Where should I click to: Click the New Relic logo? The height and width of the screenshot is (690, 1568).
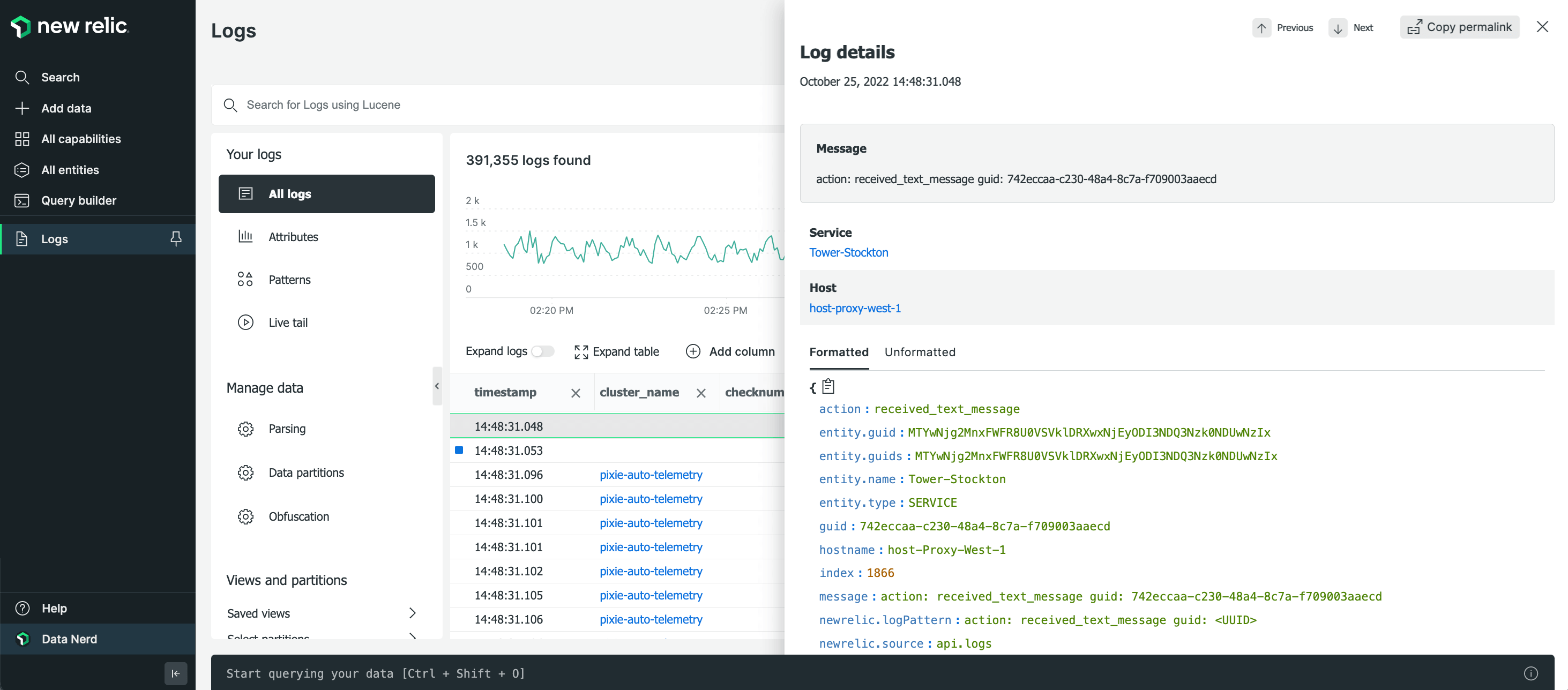[x=69, y=26]
